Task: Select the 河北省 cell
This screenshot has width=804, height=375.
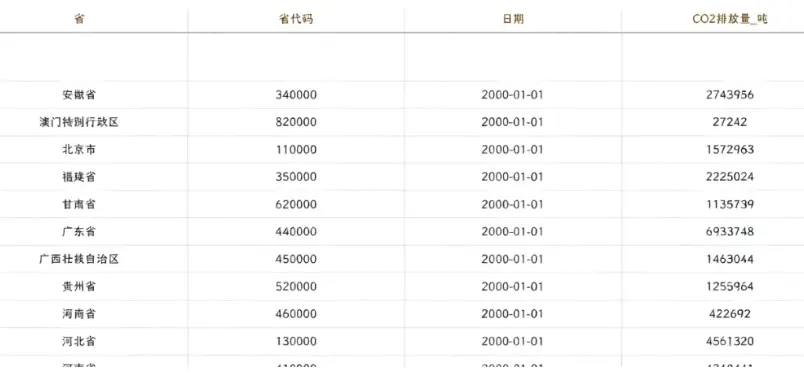Action: pyautogui.click(x=79, y=341)
